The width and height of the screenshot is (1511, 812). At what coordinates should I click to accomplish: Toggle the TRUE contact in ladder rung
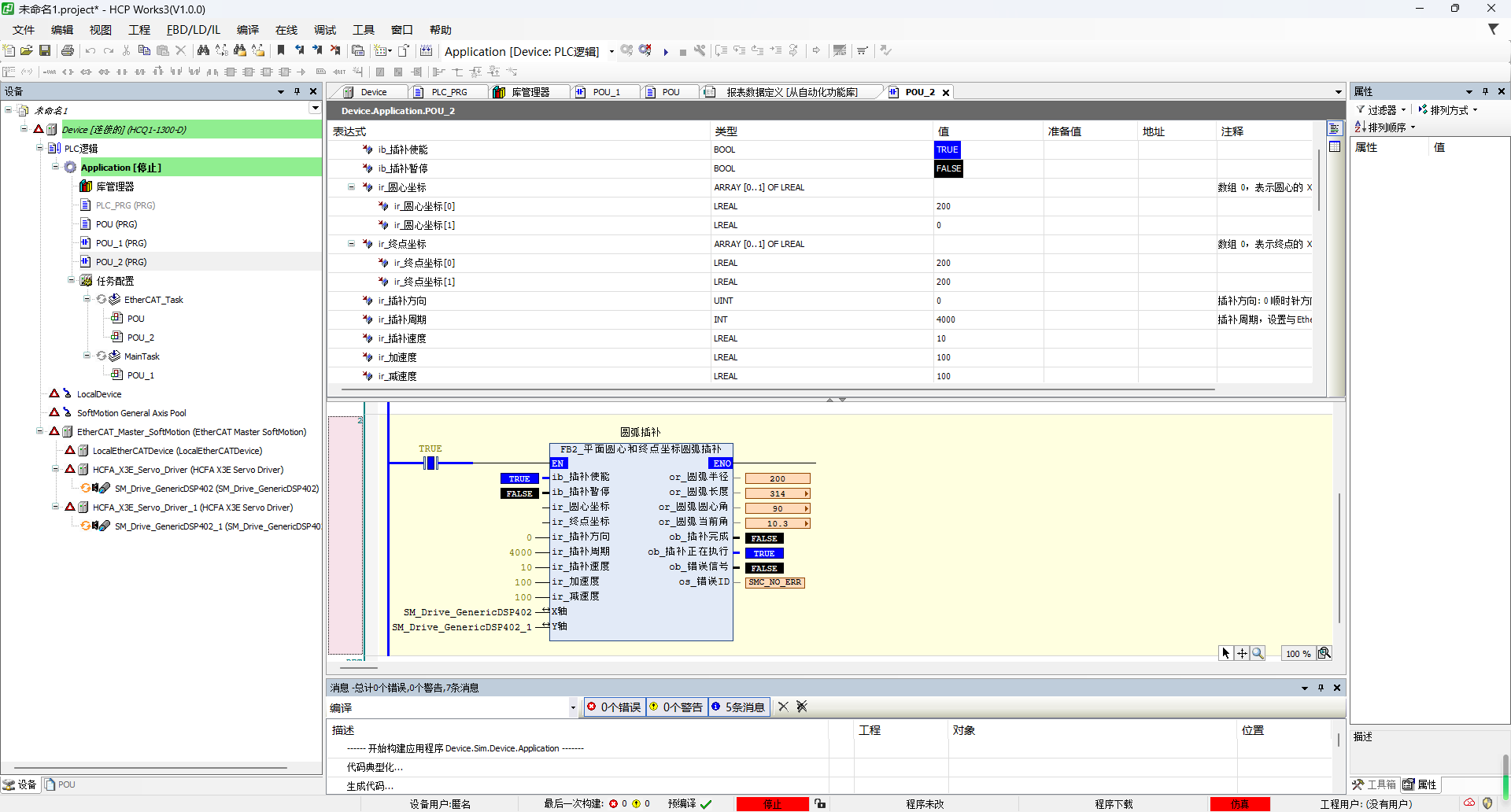click(430, 463)
